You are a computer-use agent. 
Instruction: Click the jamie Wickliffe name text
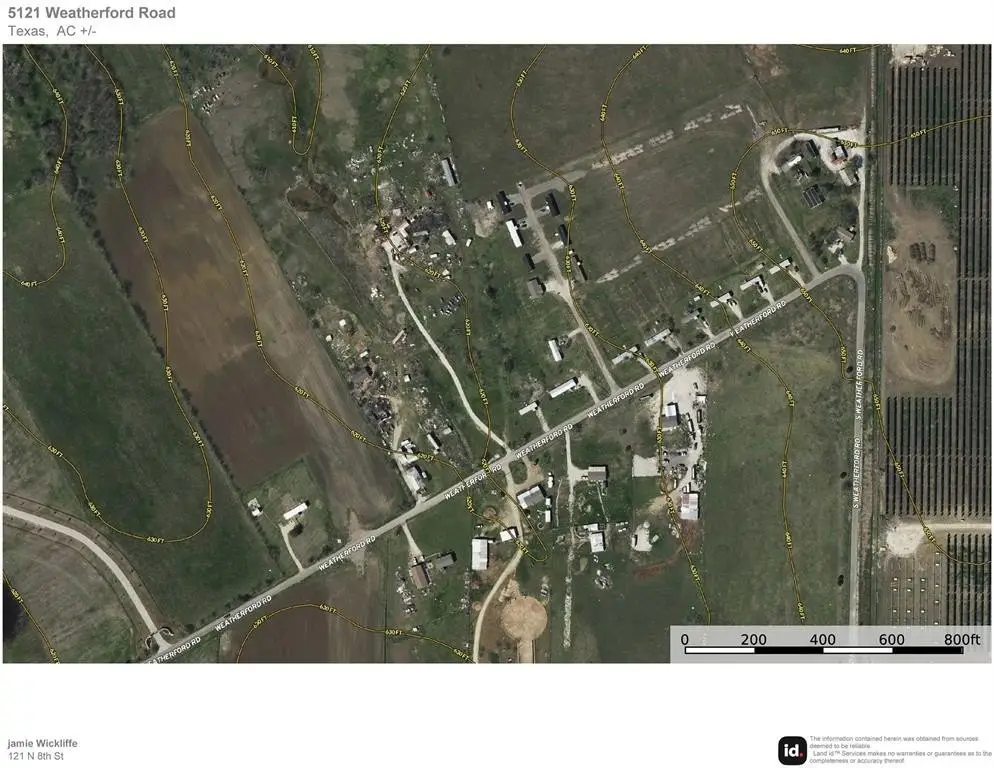pyautogui.click(x=42, y=743)
